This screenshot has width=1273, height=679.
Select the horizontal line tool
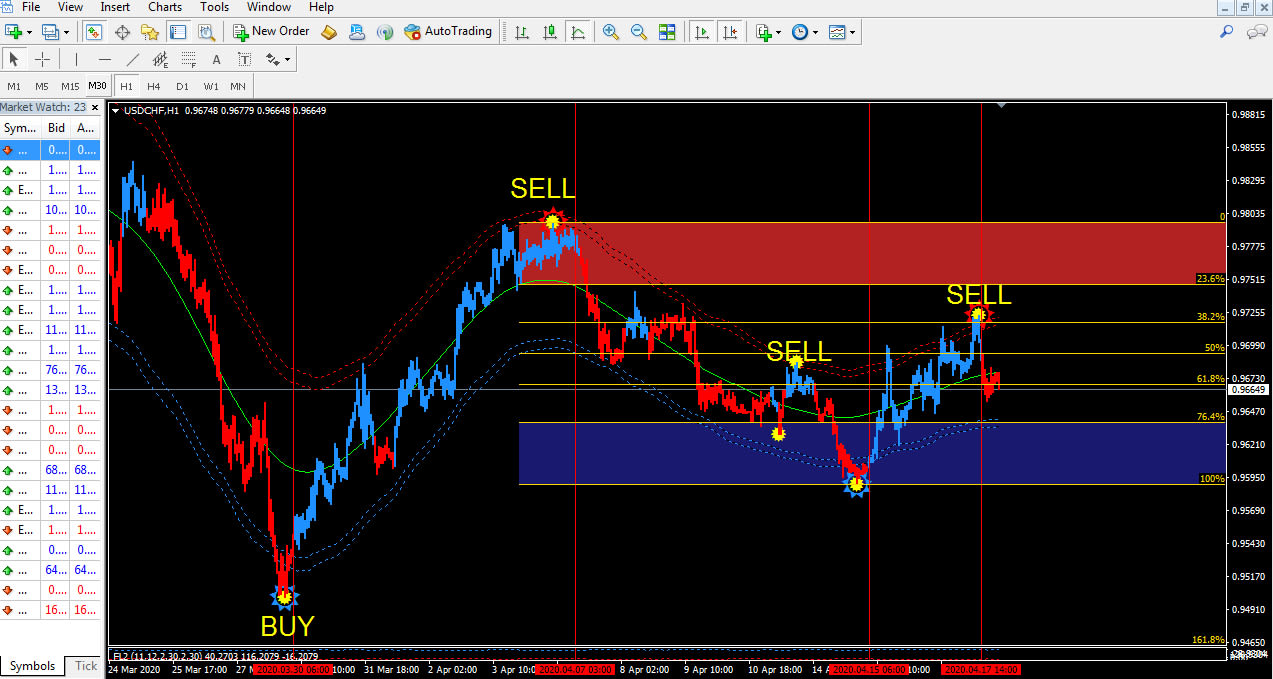tap(104, 60)
